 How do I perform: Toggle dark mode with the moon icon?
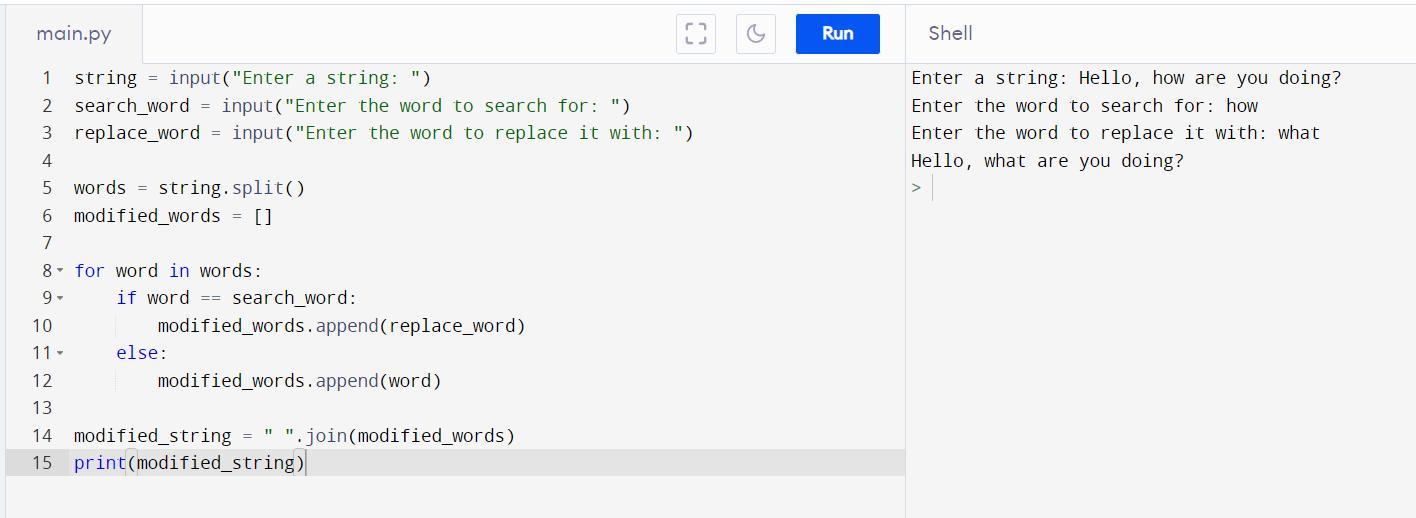(x=756, y=34)
